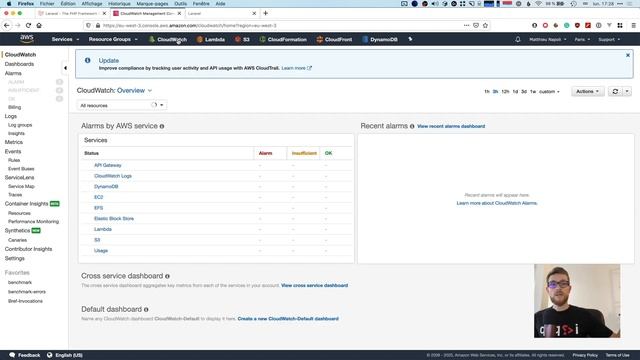Open the Fichier menu in macOS menu bar

47,4
